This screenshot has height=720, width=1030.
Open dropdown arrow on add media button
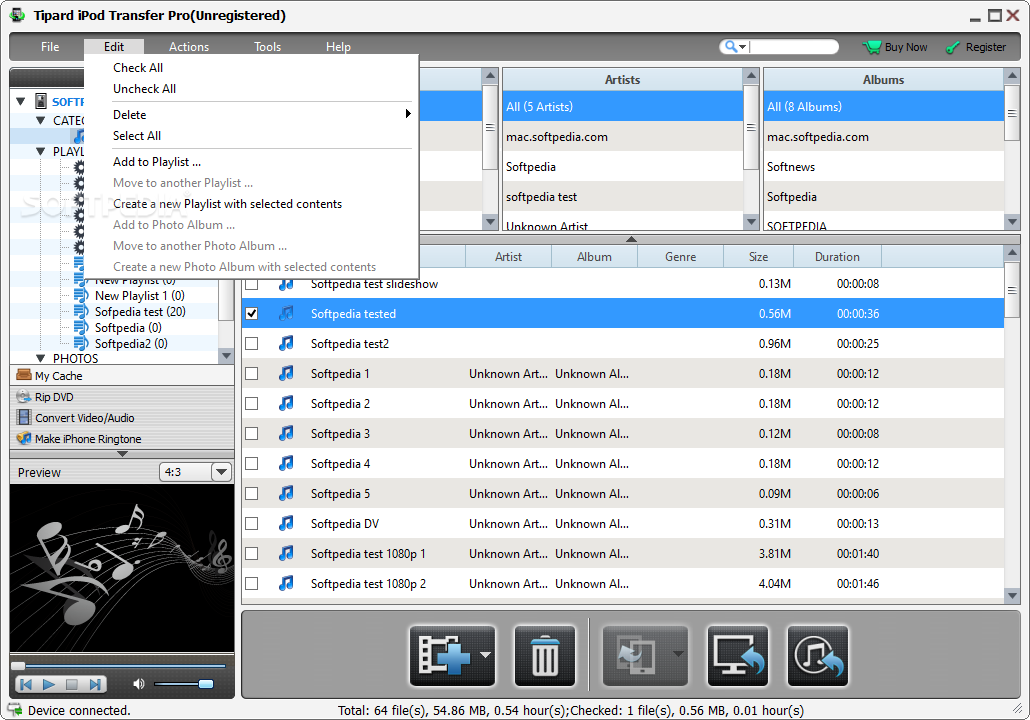pos(485,654)
